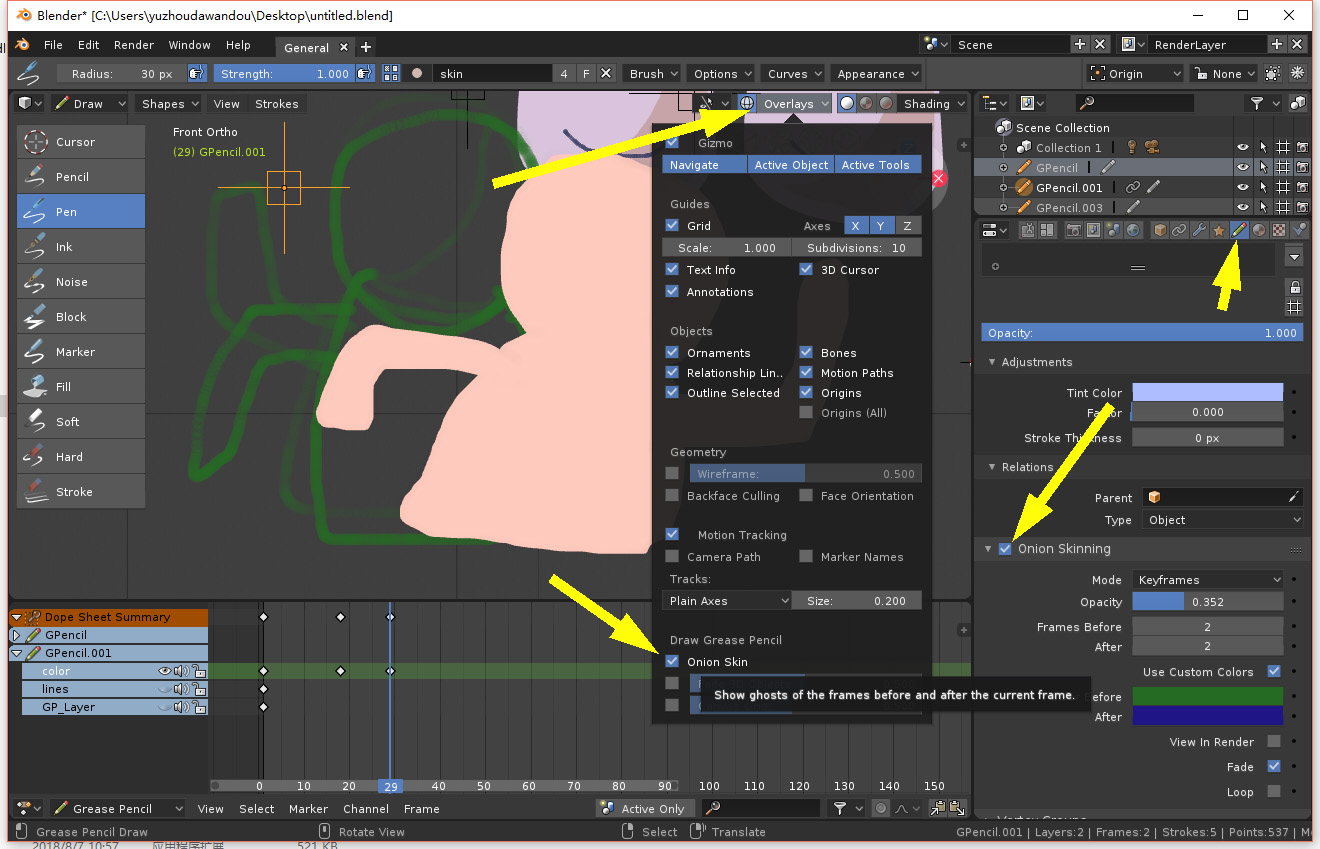Select the Pencil brush

pos(81,177)
